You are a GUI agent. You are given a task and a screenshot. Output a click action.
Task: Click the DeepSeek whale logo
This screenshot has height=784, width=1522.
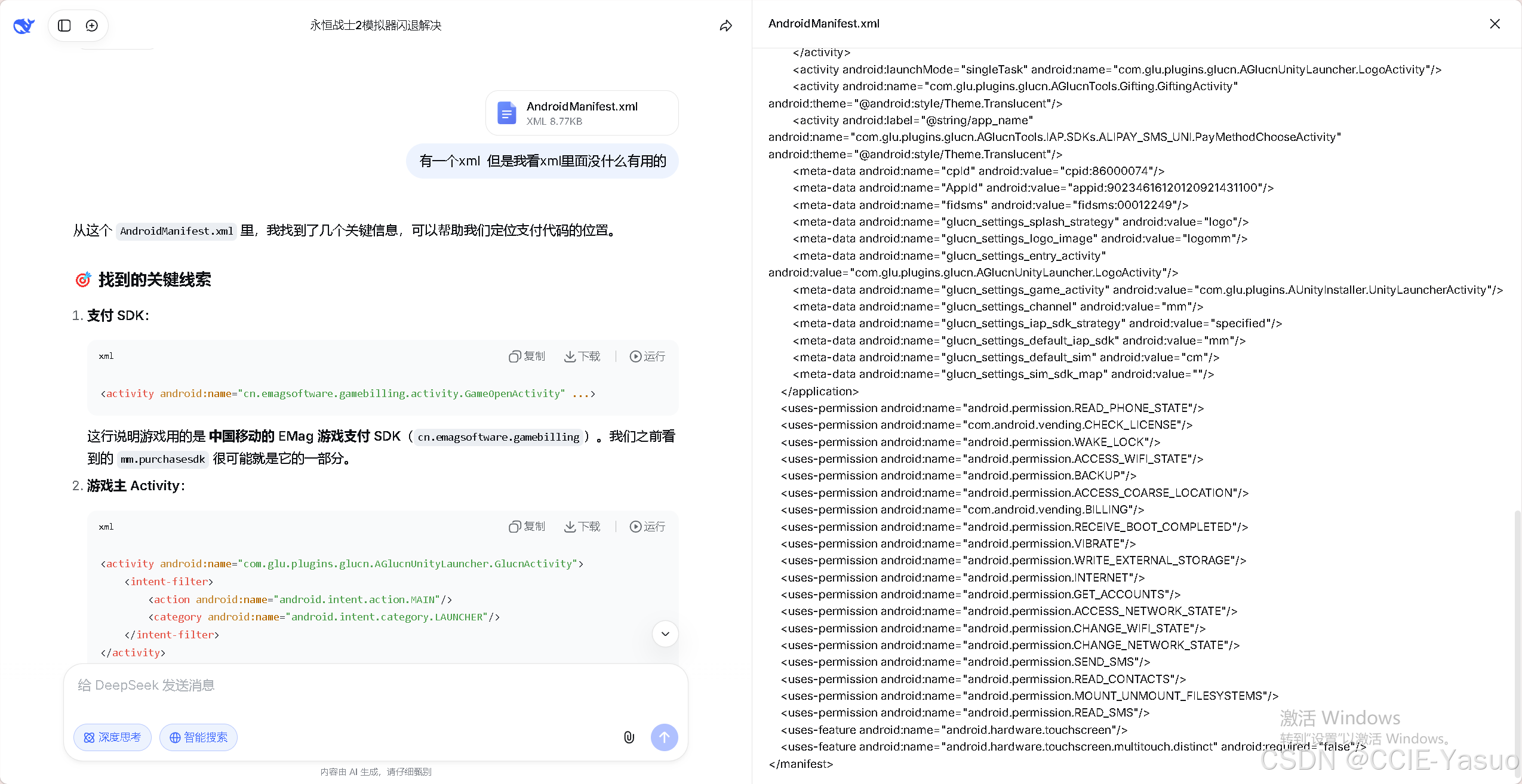[24, 26]
